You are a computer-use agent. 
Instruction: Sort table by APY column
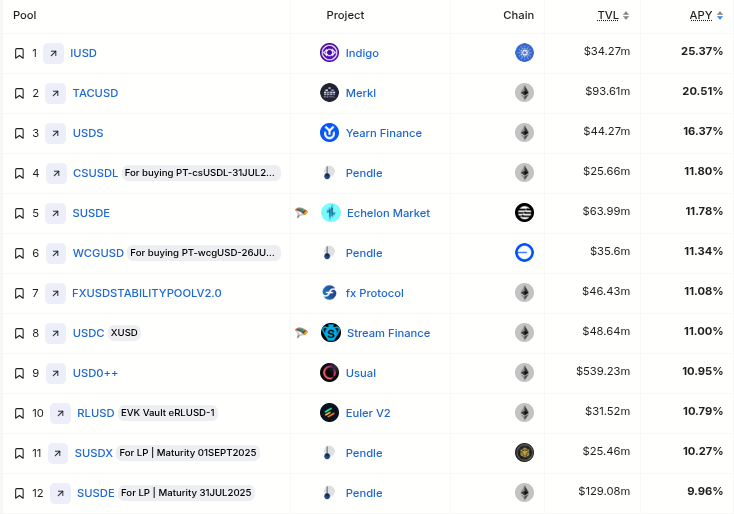coord(706,15)
